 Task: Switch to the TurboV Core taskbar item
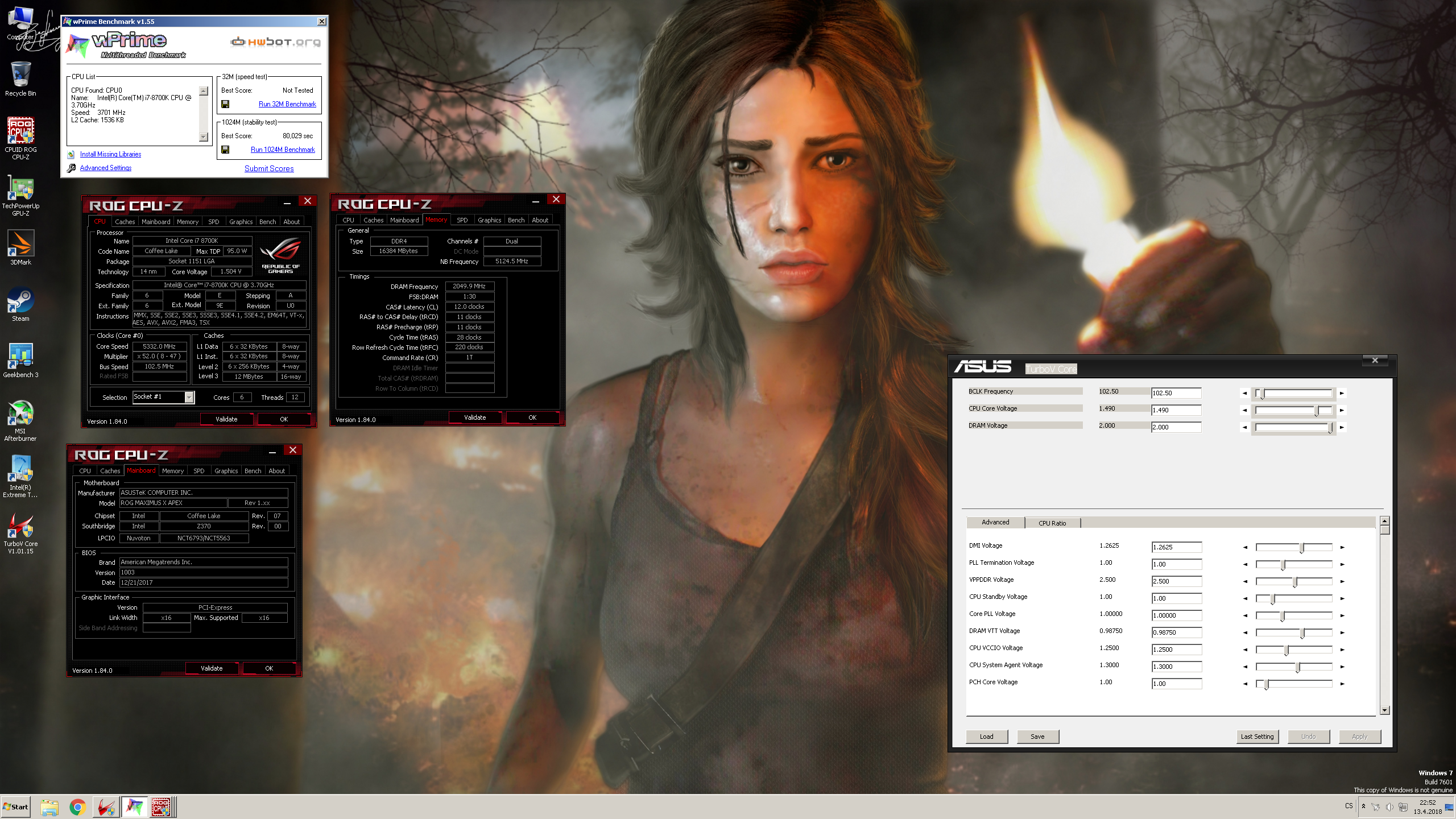pyautogui.click(x=106, y=807)
